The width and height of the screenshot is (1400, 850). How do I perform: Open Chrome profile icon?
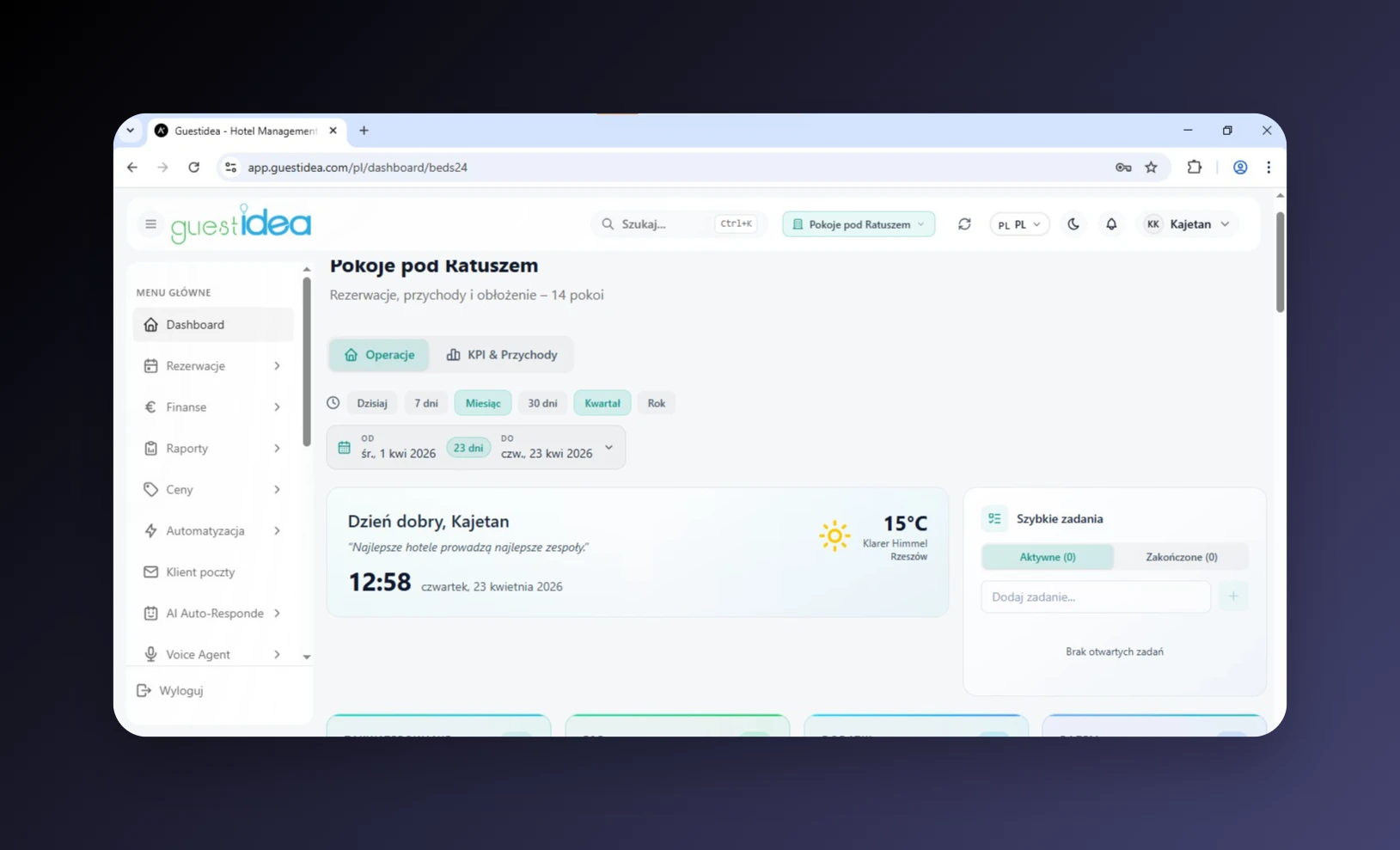(1240, 168)
